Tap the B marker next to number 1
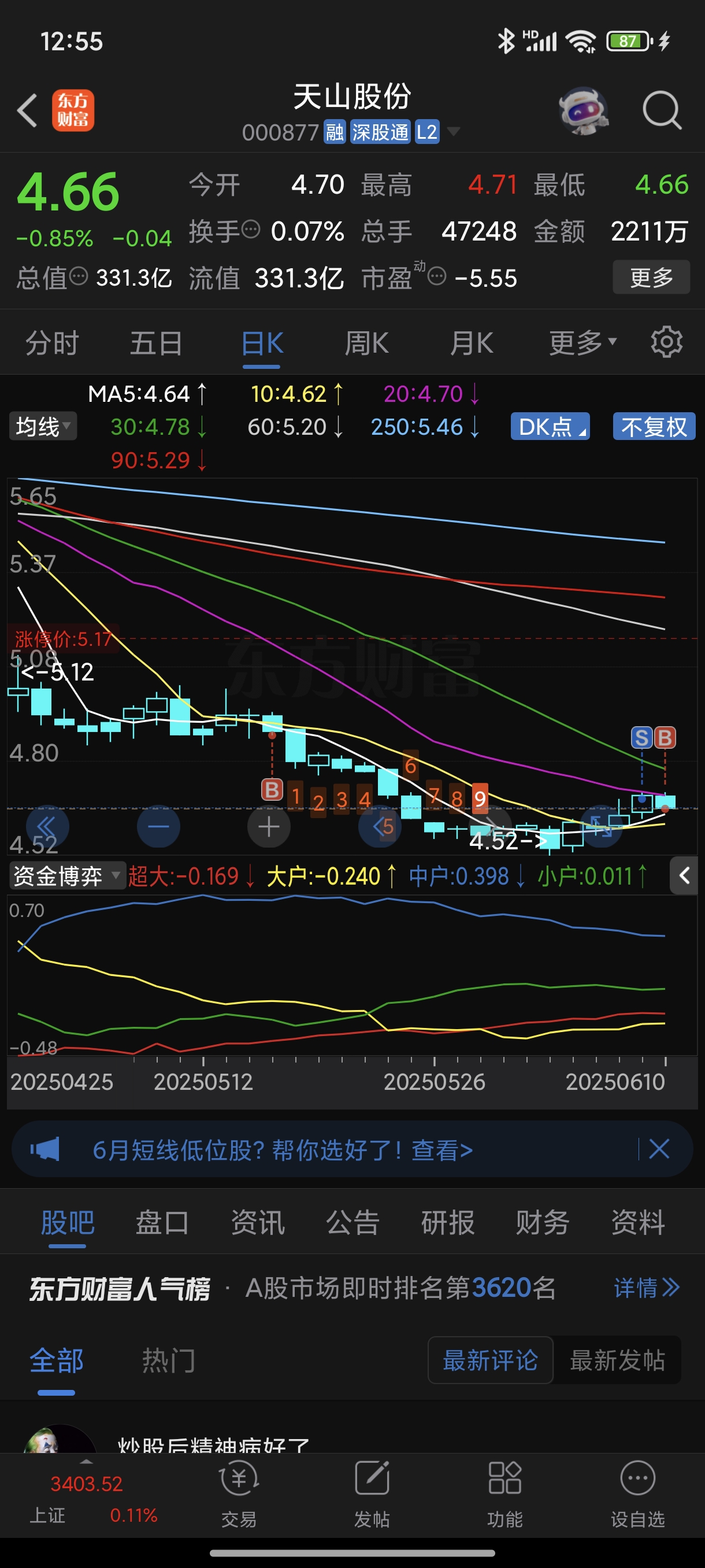The image size is (705, 1568). [x=272, y=790]
